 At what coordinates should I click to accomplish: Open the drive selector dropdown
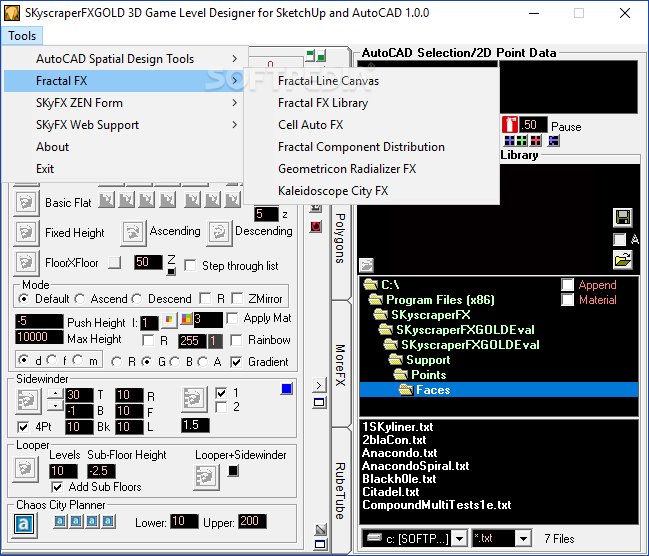pyautogui.click(x=459, y=539)
